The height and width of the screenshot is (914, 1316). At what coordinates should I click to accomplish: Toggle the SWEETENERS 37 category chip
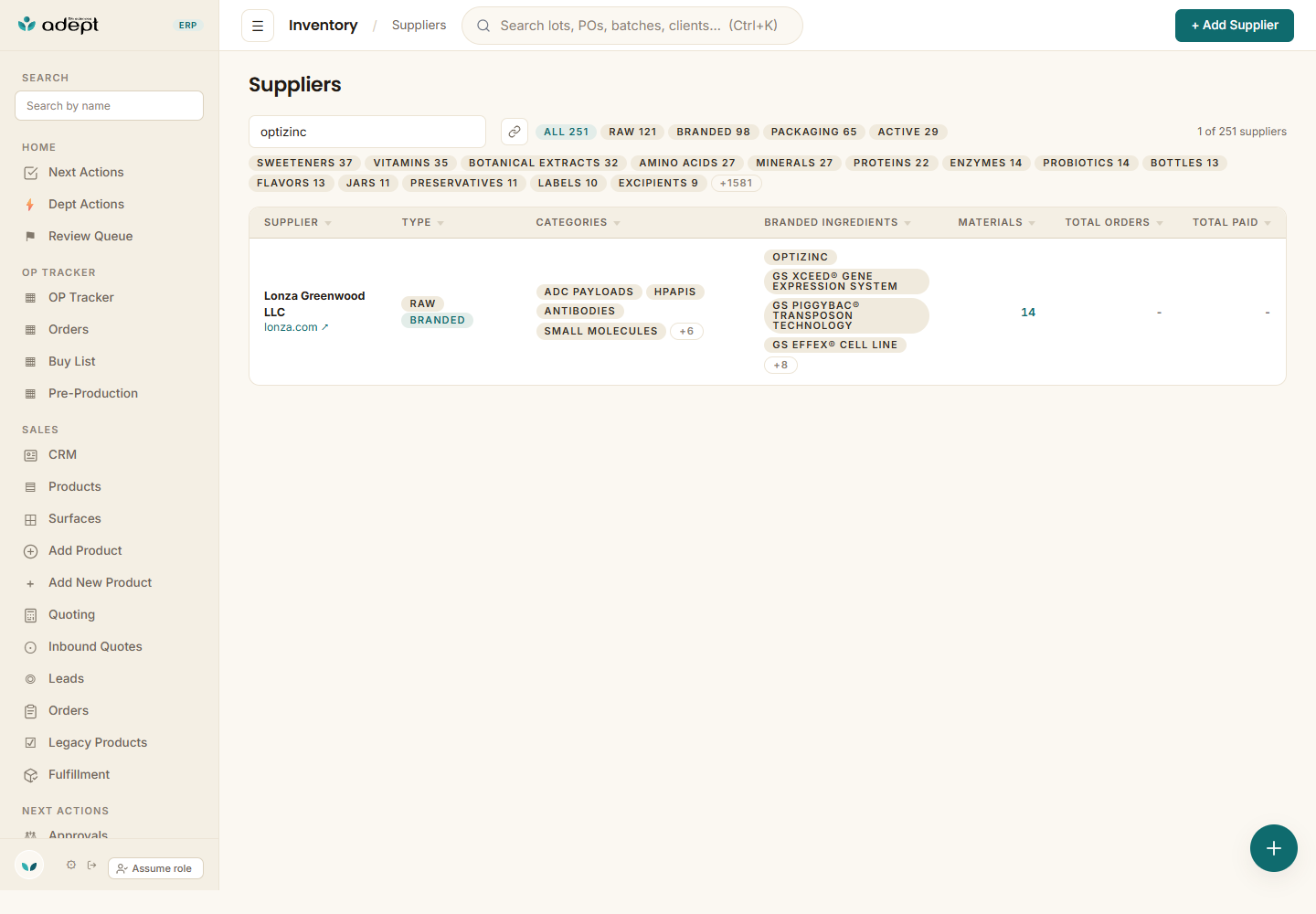pyautogui.click(x=304, y=163)
